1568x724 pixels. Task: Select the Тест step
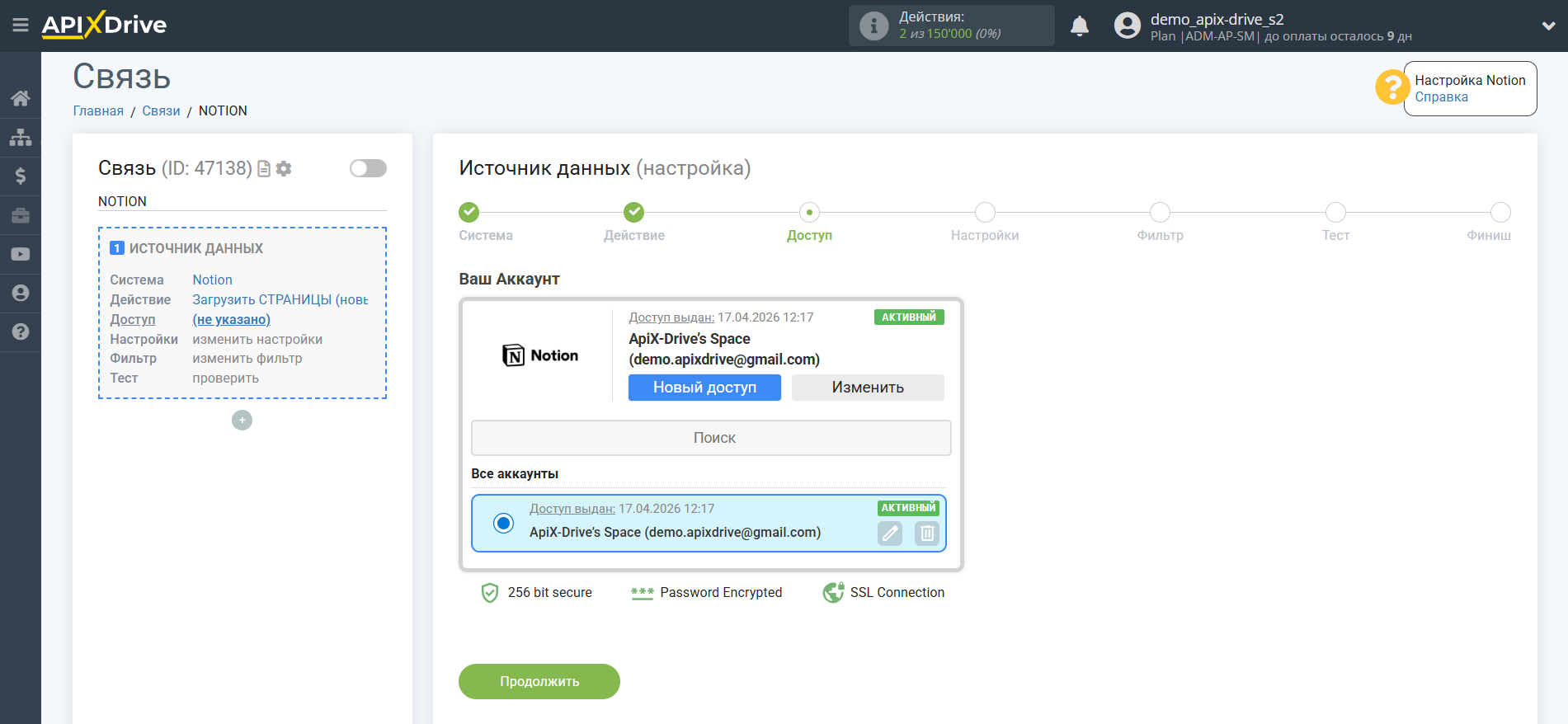click(1335, 212)
